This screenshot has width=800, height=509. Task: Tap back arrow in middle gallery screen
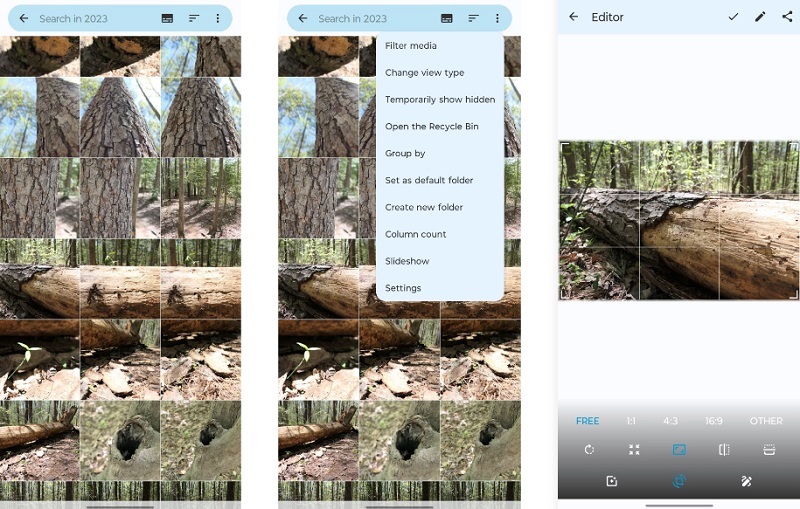click(303, 18)
